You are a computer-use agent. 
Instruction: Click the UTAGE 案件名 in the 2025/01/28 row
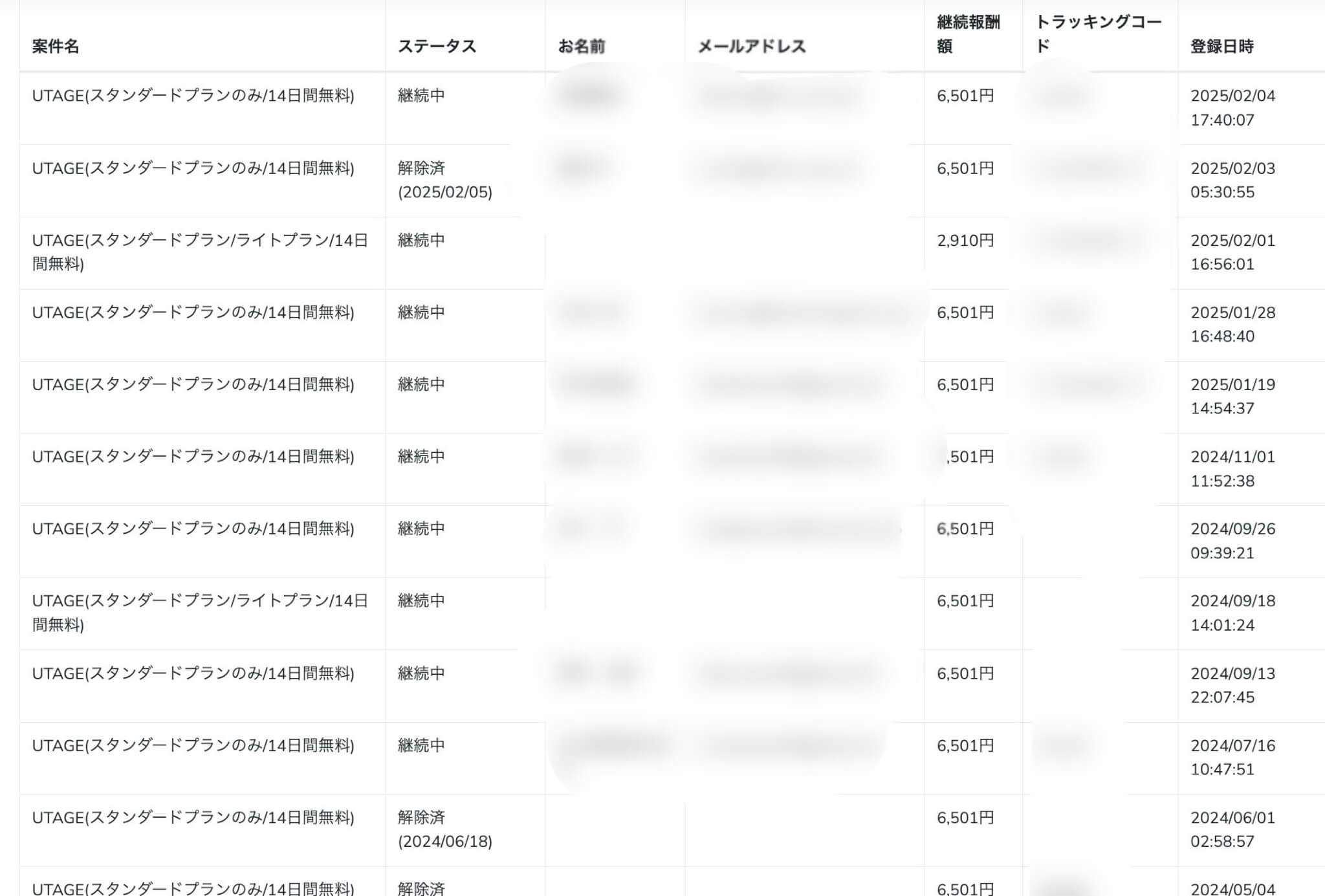click(x=193, y=312)
